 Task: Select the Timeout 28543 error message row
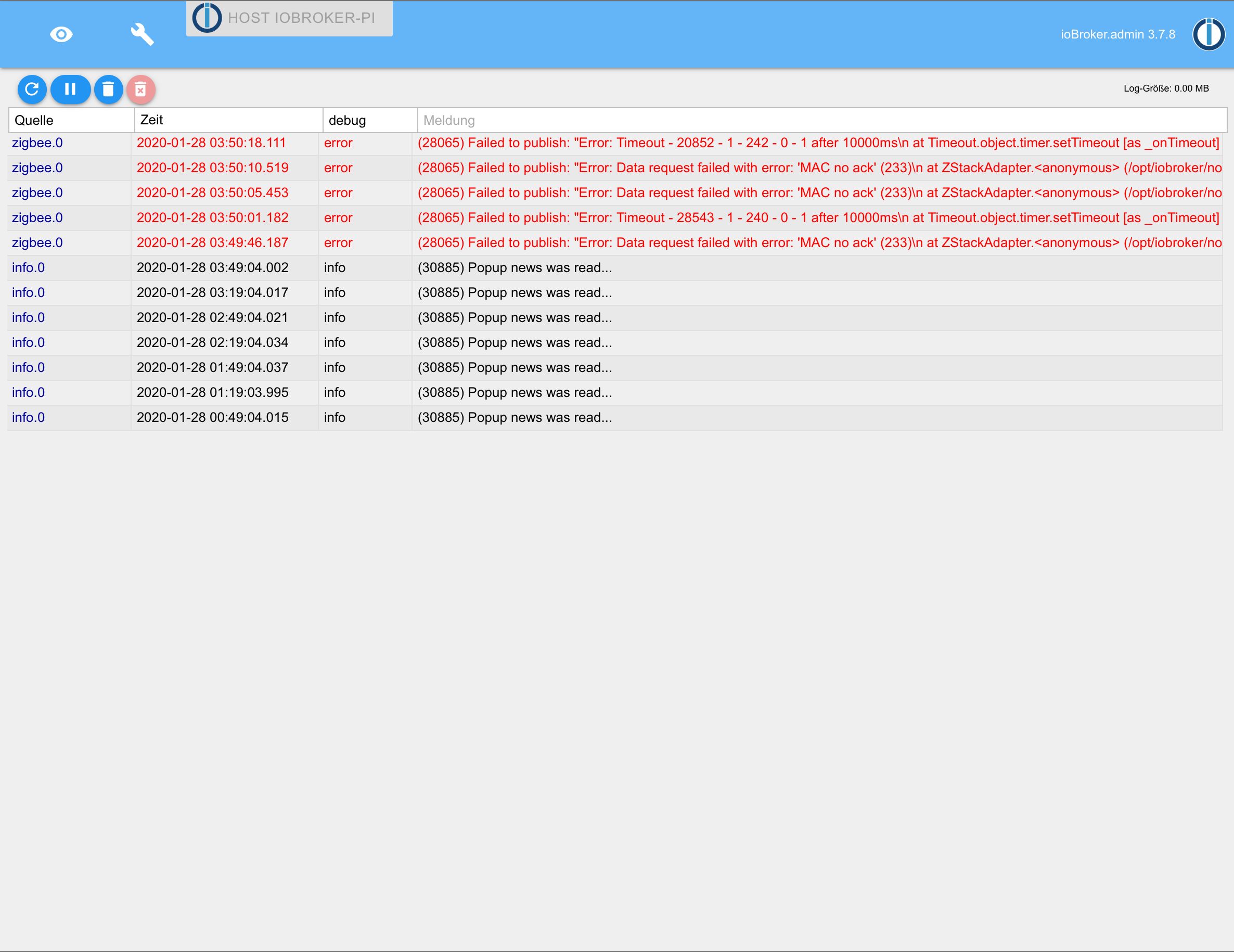point(817,218)
